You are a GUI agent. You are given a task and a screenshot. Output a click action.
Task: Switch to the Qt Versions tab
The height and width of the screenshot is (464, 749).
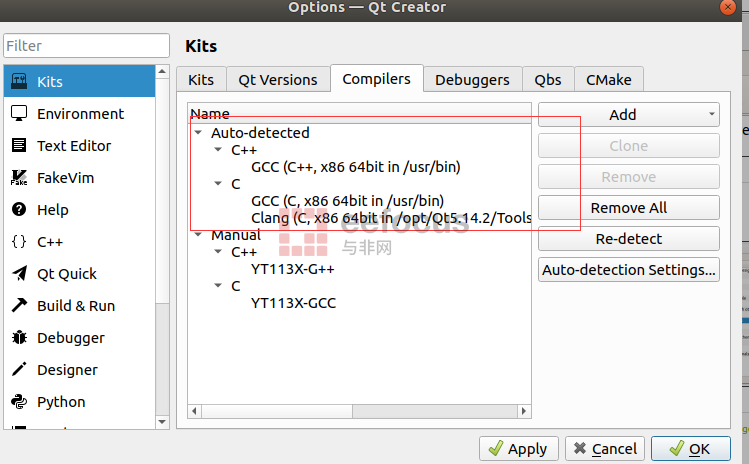coord(279,80)
